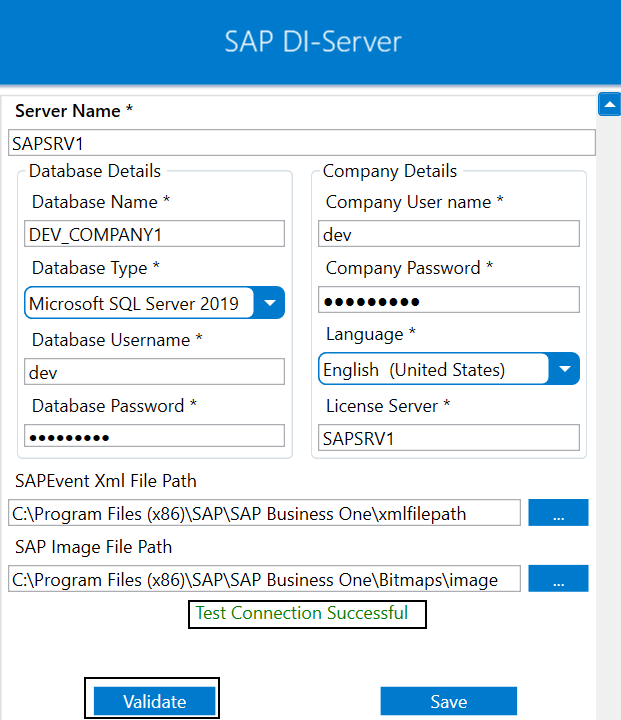Click the scroll up arrow button
621x720 pixels.
tap(609, 104)
